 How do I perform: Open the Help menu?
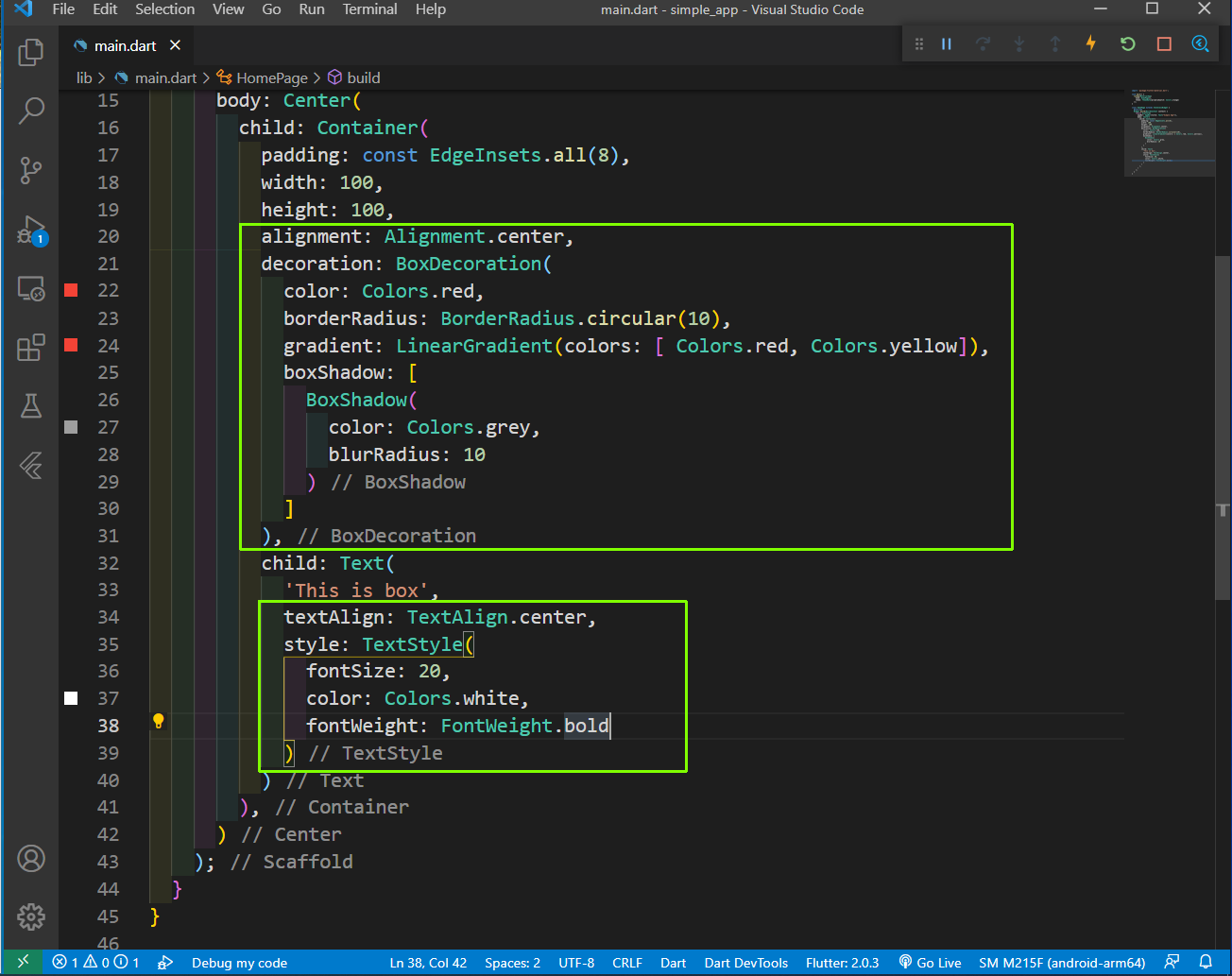[x=431, y=9]
